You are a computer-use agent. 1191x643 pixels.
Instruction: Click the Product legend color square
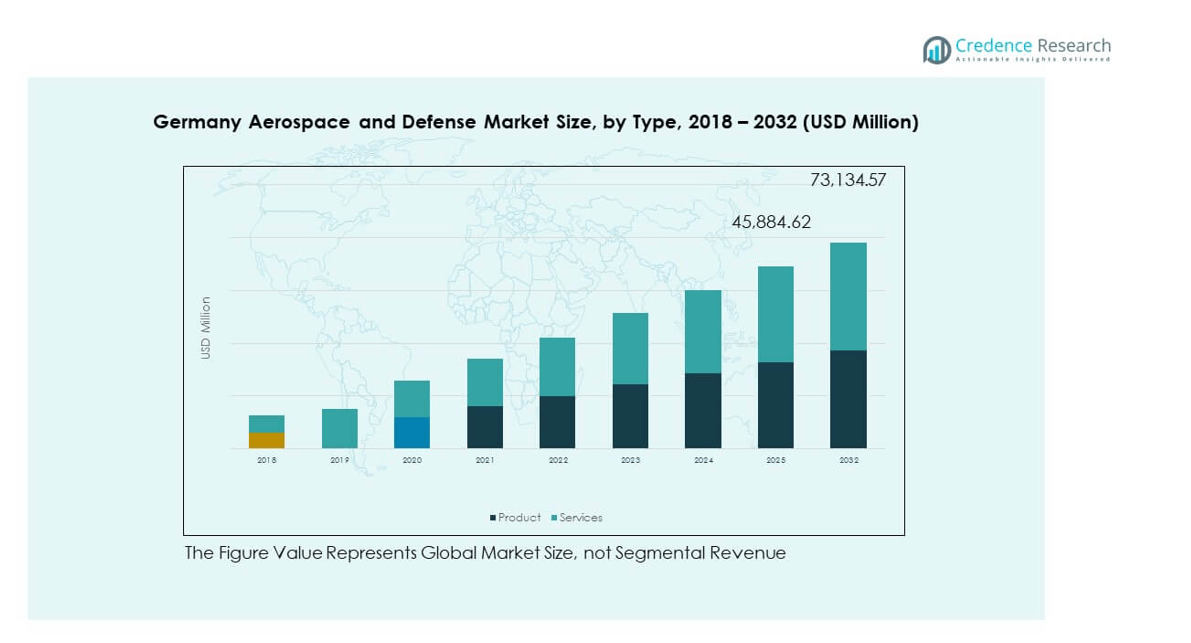[493, 518]
